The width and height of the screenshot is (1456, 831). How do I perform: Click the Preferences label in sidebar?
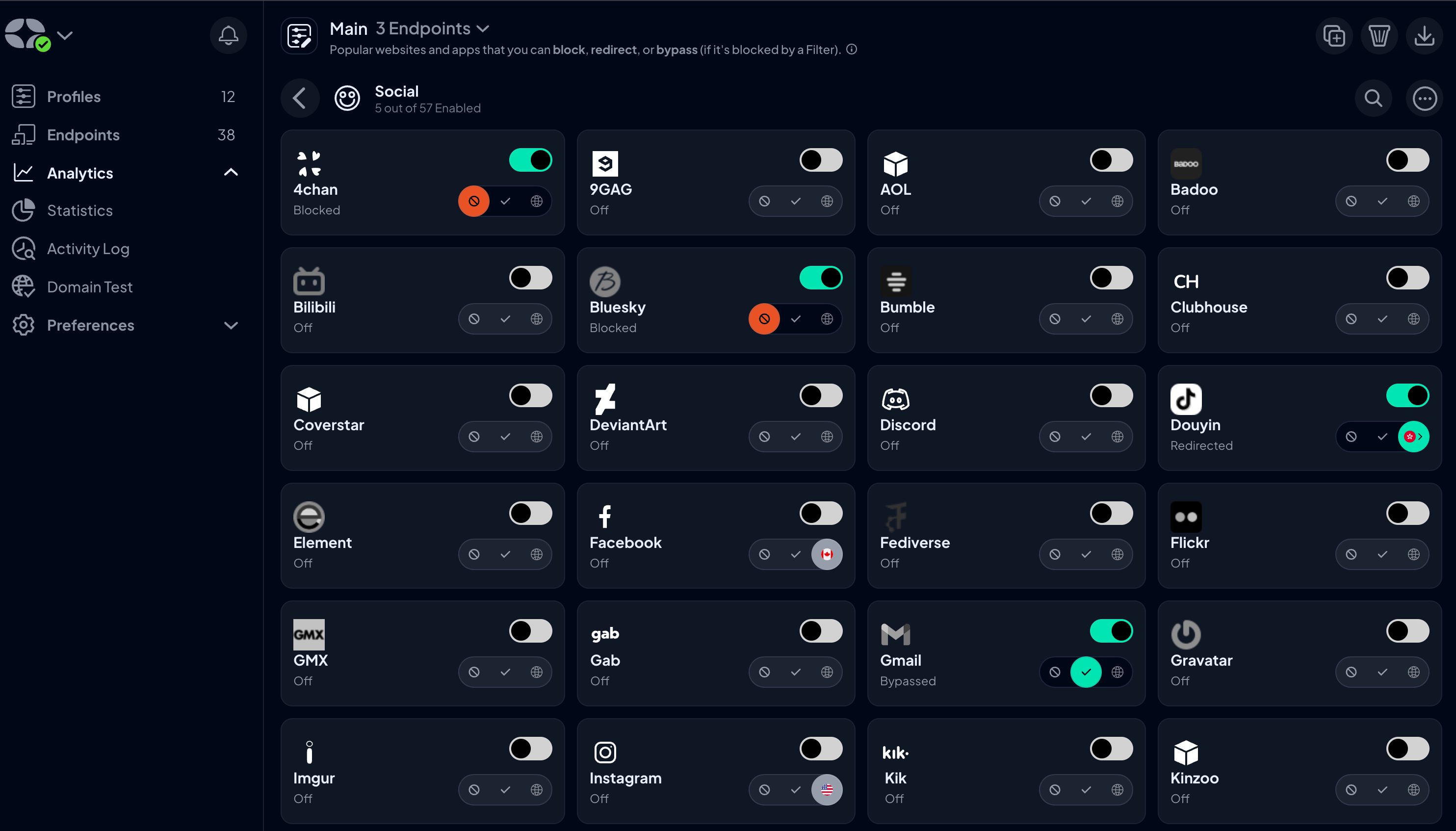[x=90, y=325]
